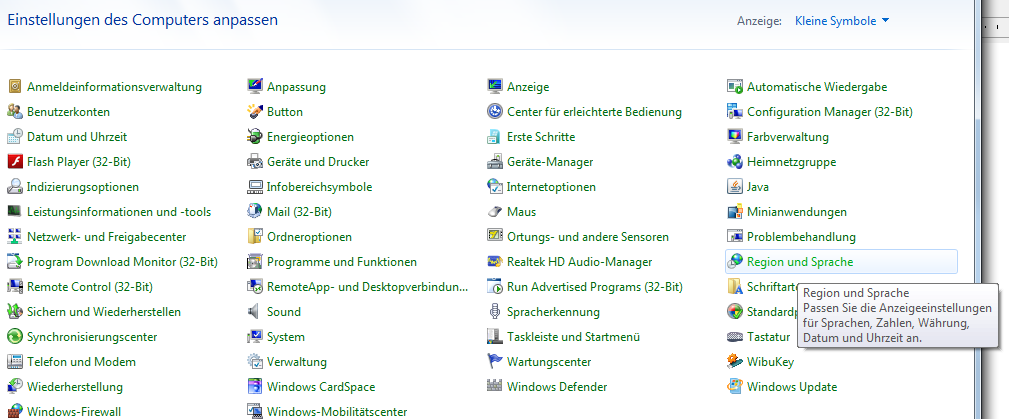
Task: Open the Infobereichsymbole link
Action: click(x=320, y=187)
